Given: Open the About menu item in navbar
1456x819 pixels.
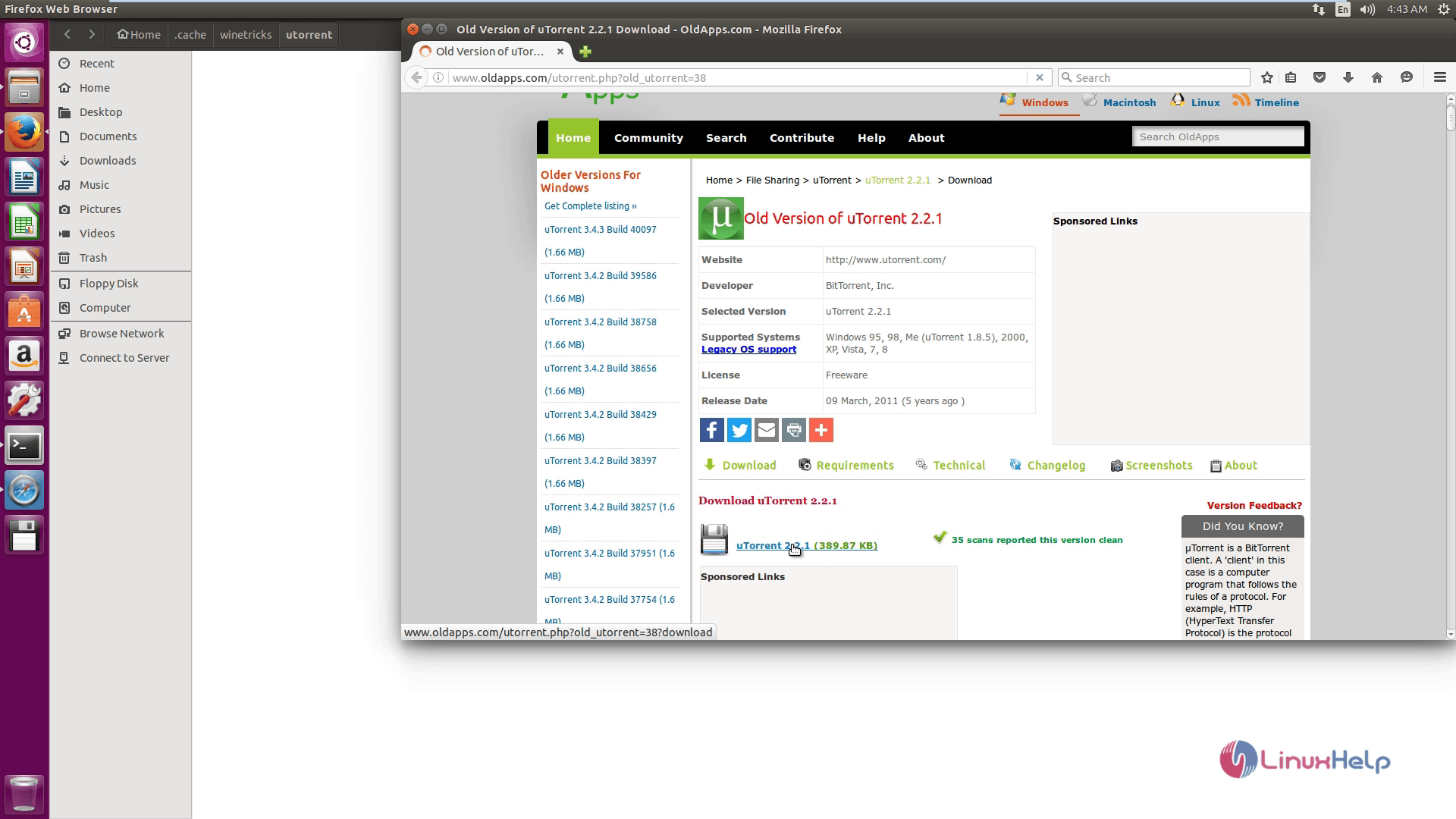Looking at the screenshot, I should click(927, 138).
